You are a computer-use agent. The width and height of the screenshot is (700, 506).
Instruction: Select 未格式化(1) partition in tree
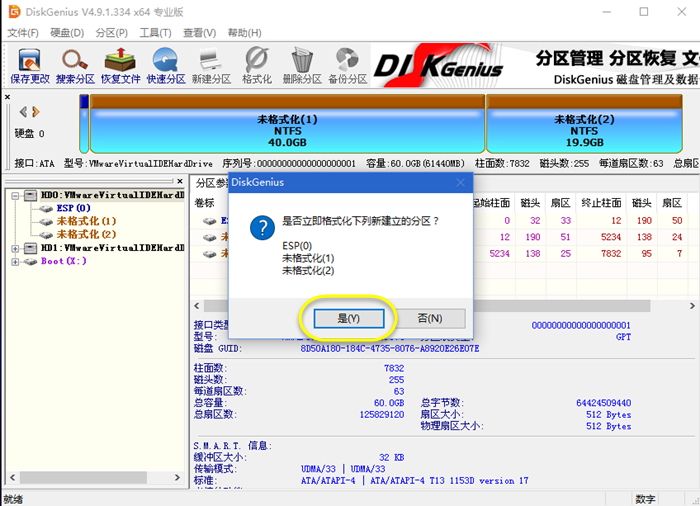pos(86,221)
